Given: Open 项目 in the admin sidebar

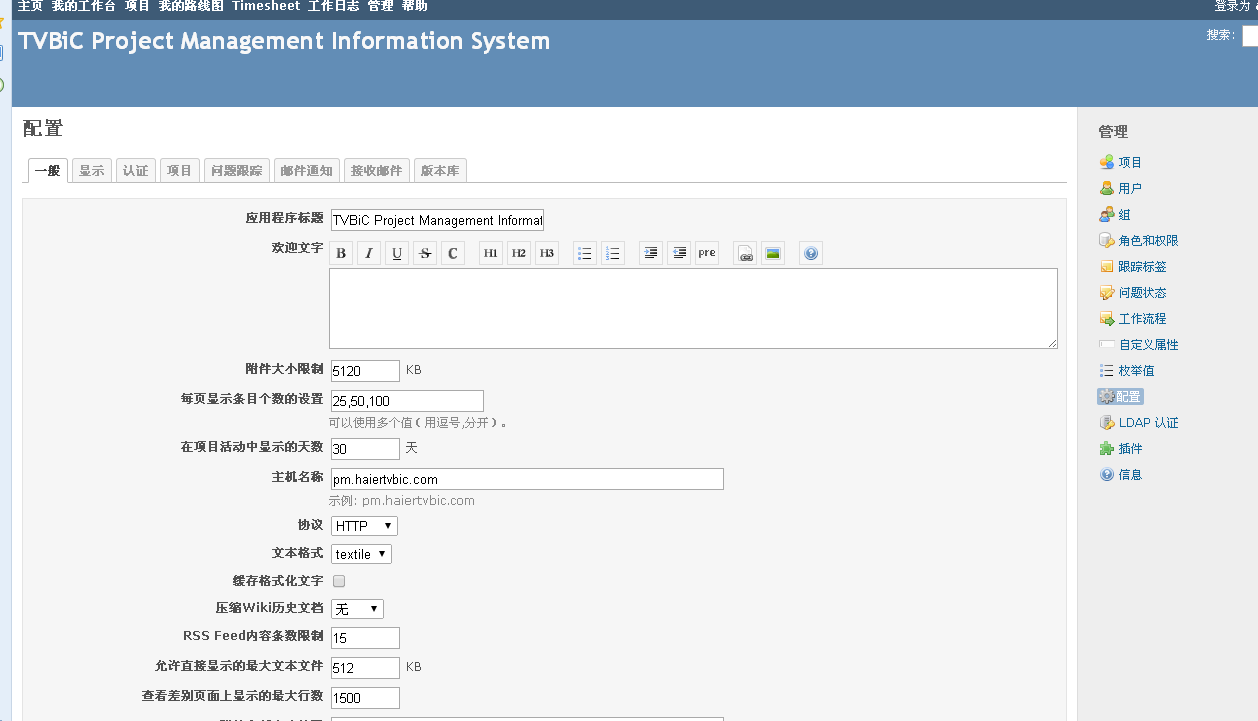Looking at the screenshot, I should [x=1130, y=162].
